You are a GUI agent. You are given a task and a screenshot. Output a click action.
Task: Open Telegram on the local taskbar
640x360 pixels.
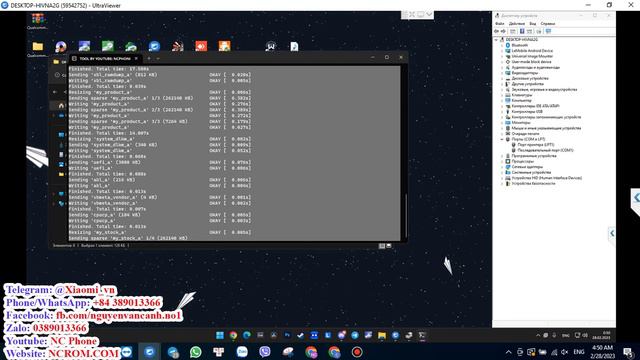click(x=173, y=352)
